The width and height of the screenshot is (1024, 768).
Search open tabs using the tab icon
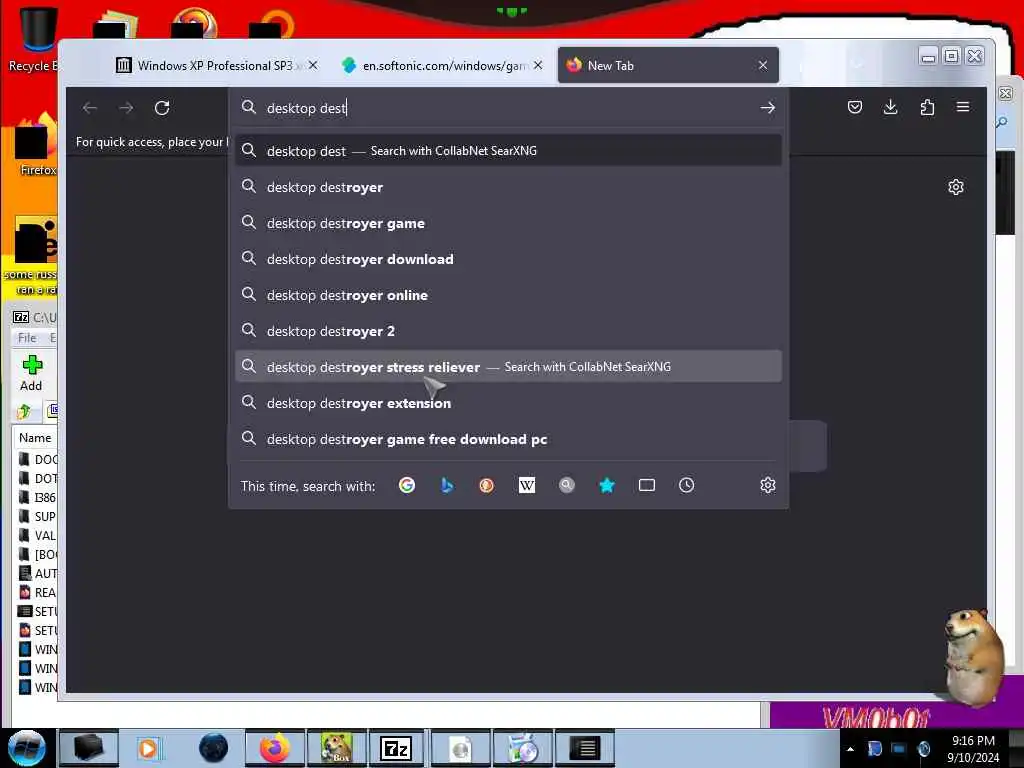click(647, 485)
